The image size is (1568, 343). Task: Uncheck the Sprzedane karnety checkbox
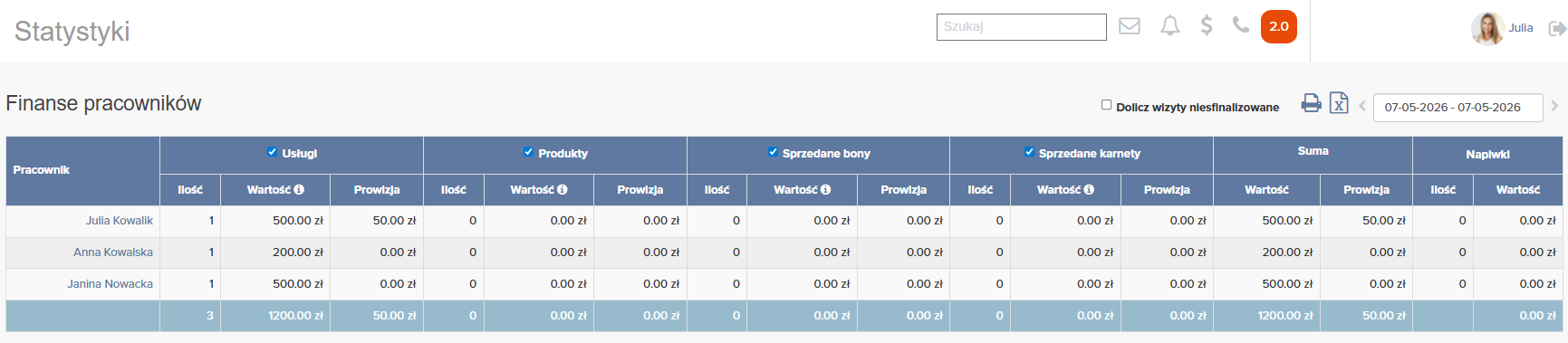[1029, 152]
